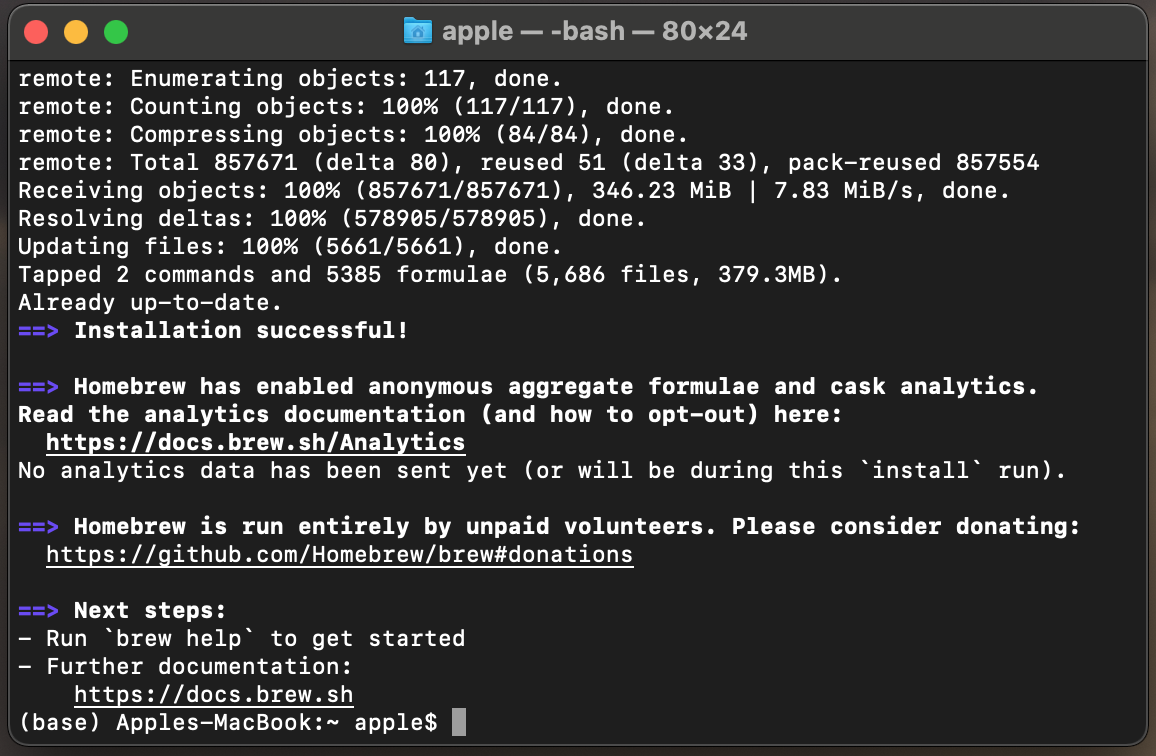Open the final https://docs.brew.sh documentation link
The height and width of the screenshot is (756, 1156).
pyautogui.click(x=213, y=695)
